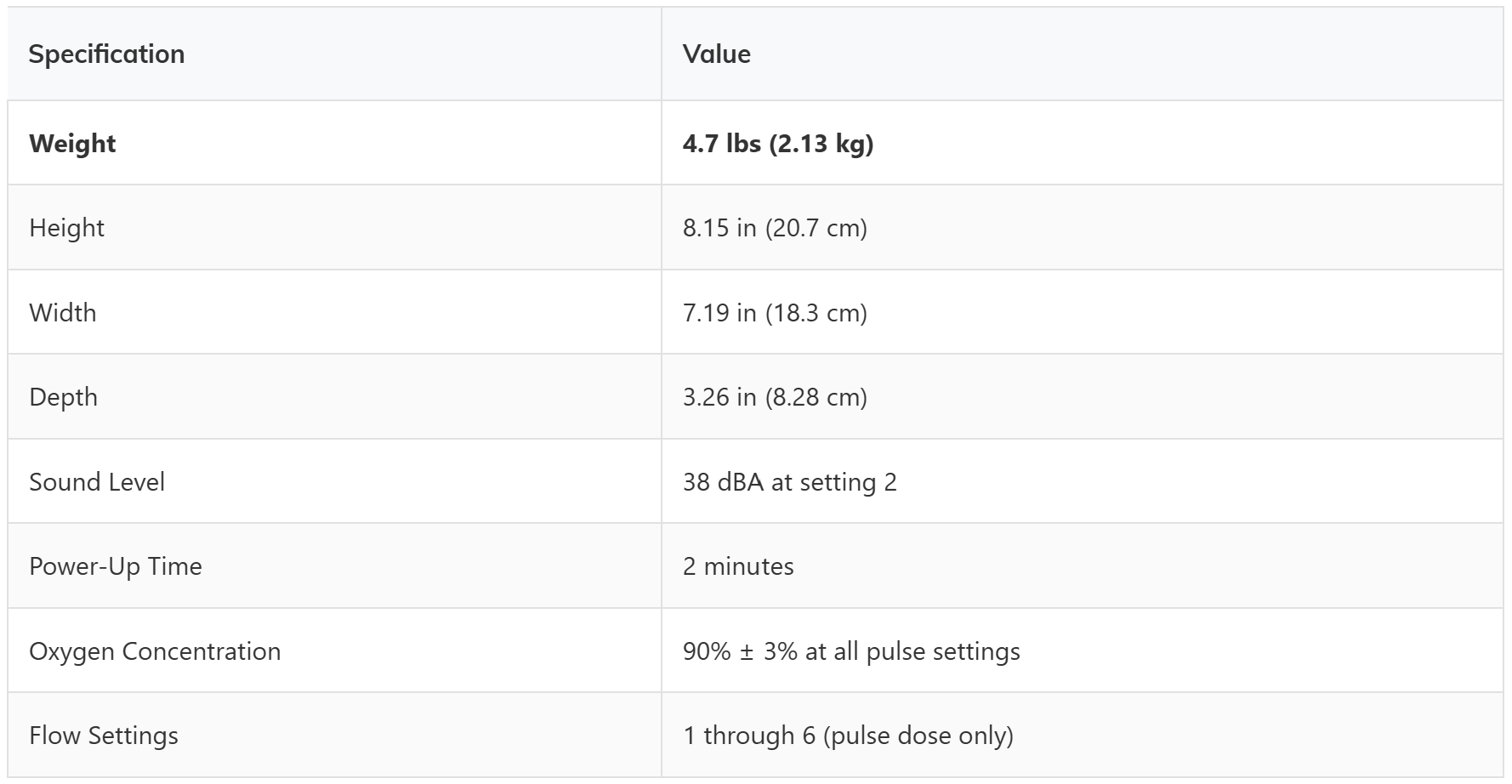Click the 8.15 in height measurement

tap(719, 228)
